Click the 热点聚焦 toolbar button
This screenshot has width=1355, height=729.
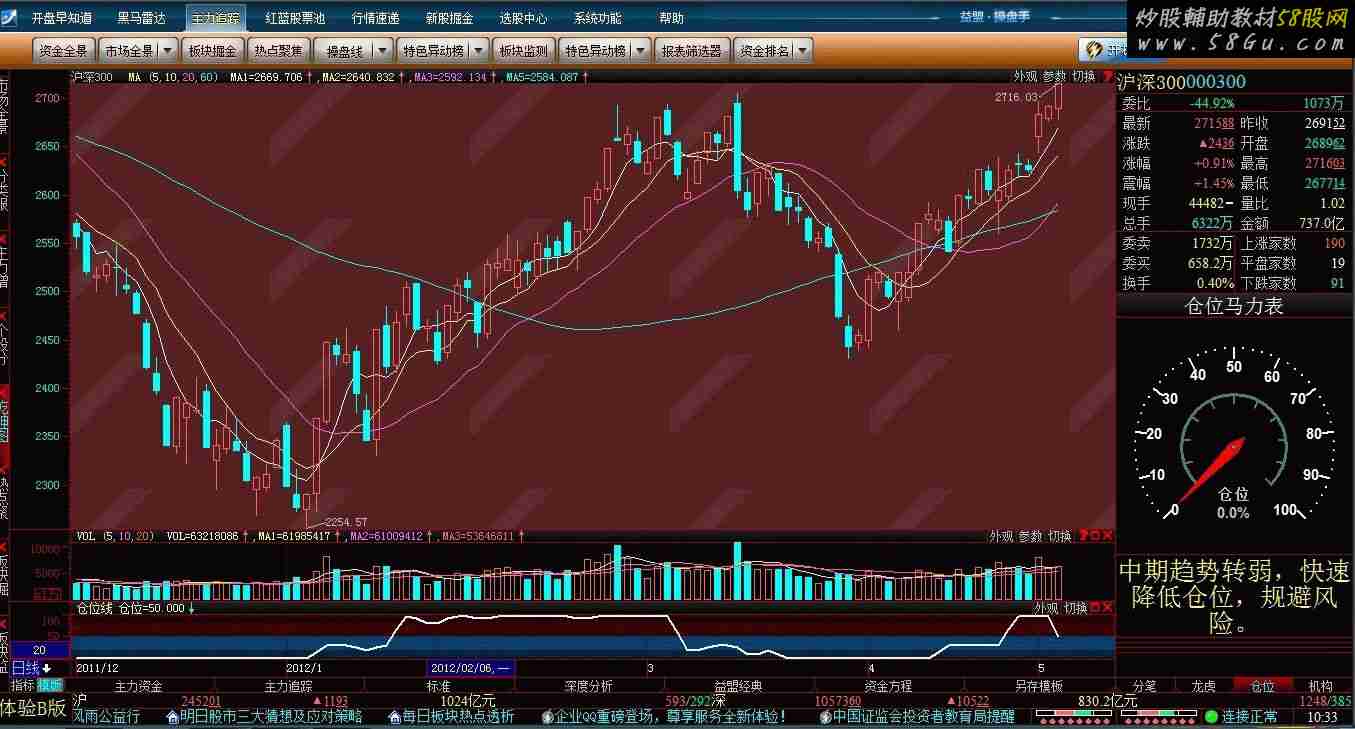(278, 50)
